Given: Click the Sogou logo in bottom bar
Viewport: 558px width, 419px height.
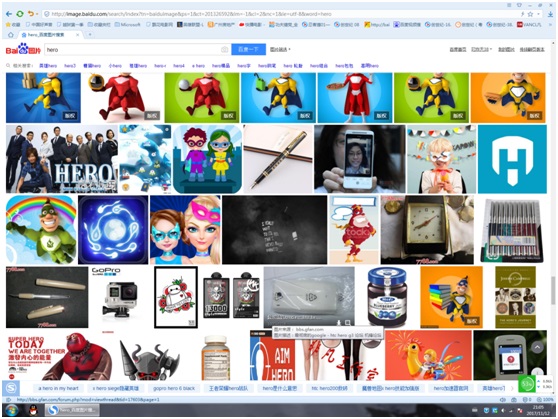Looking at the screenshot, I should tap(11, 388).
